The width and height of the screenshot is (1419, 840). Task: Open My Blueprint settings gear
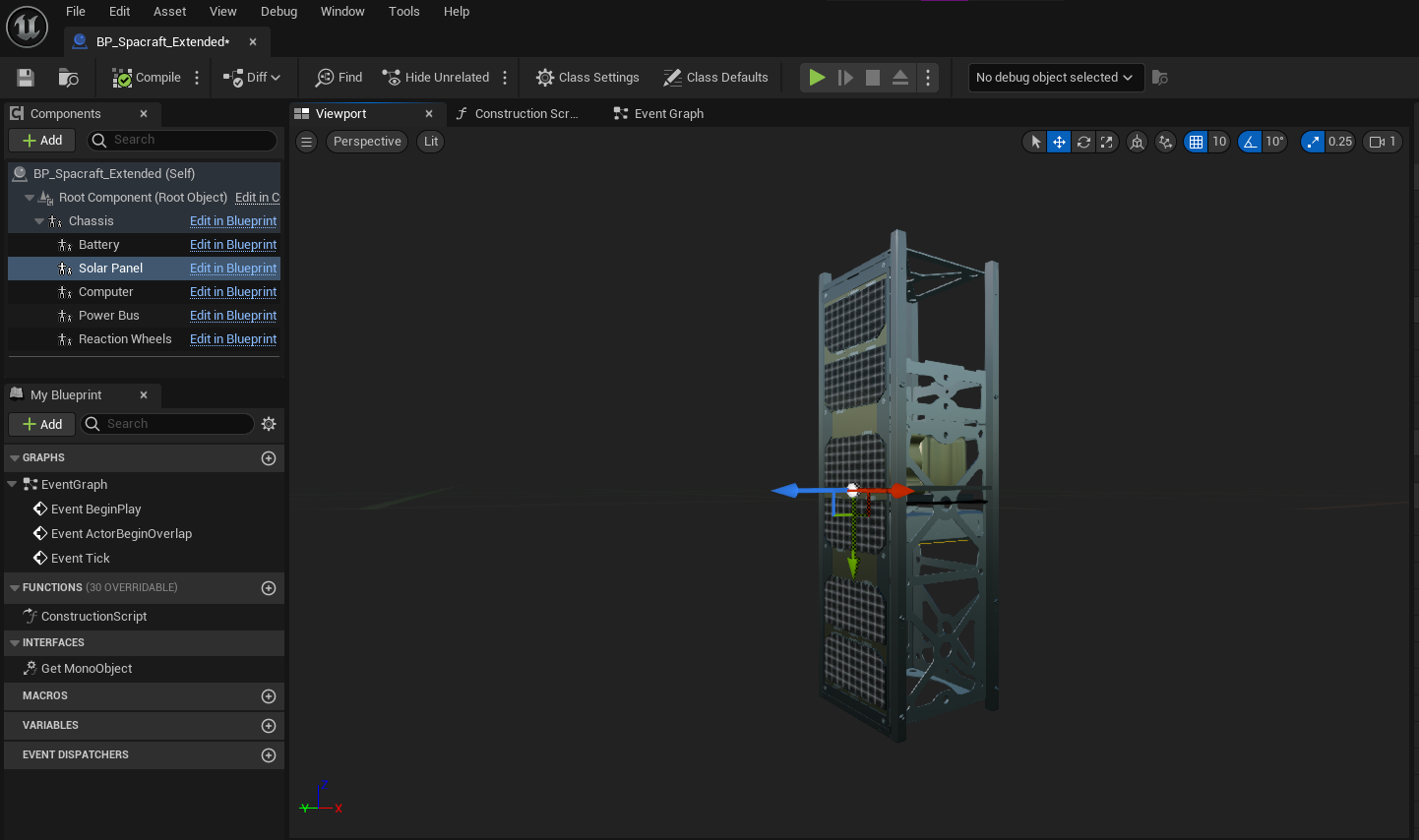269,424
